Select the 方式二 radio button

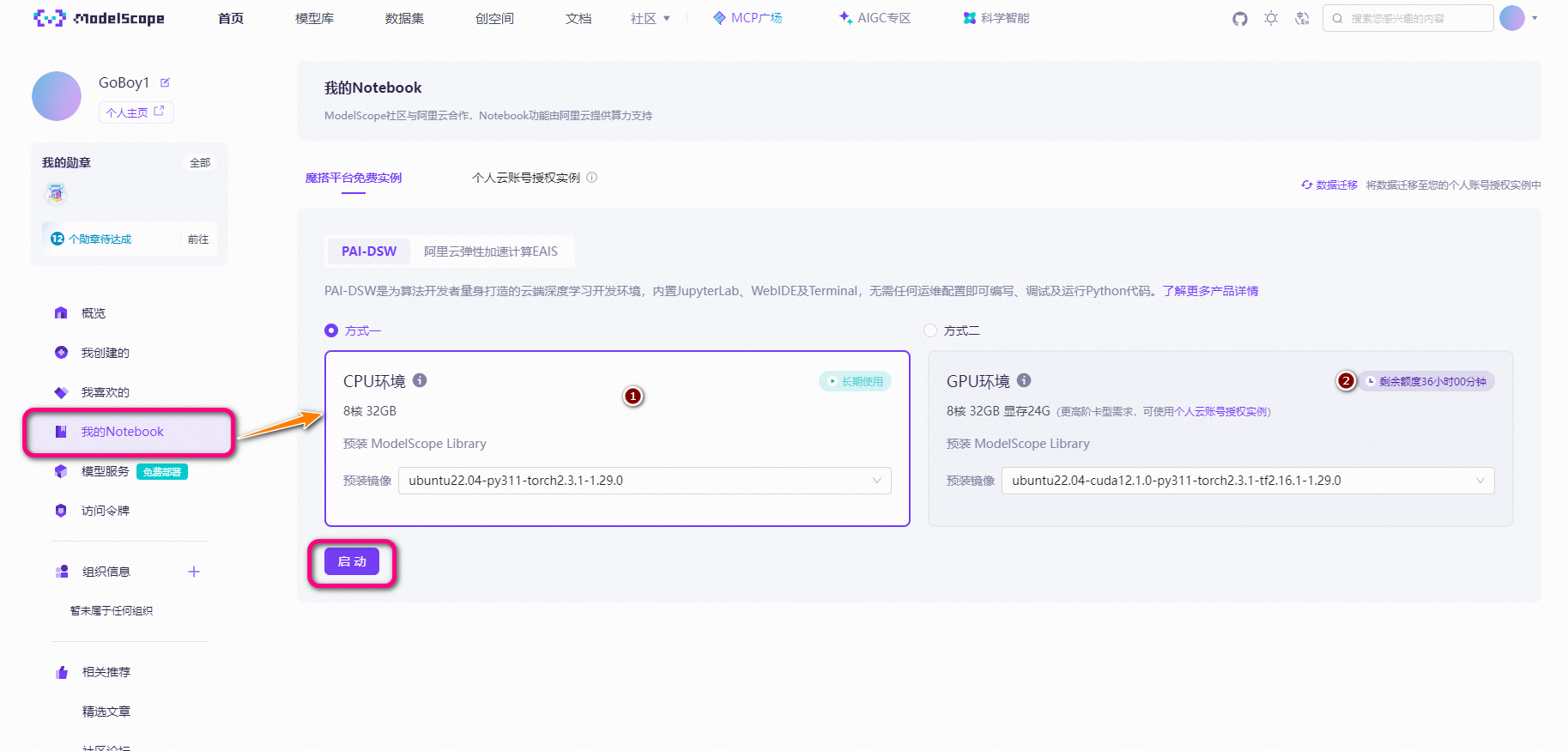click(x=930, y=330)
